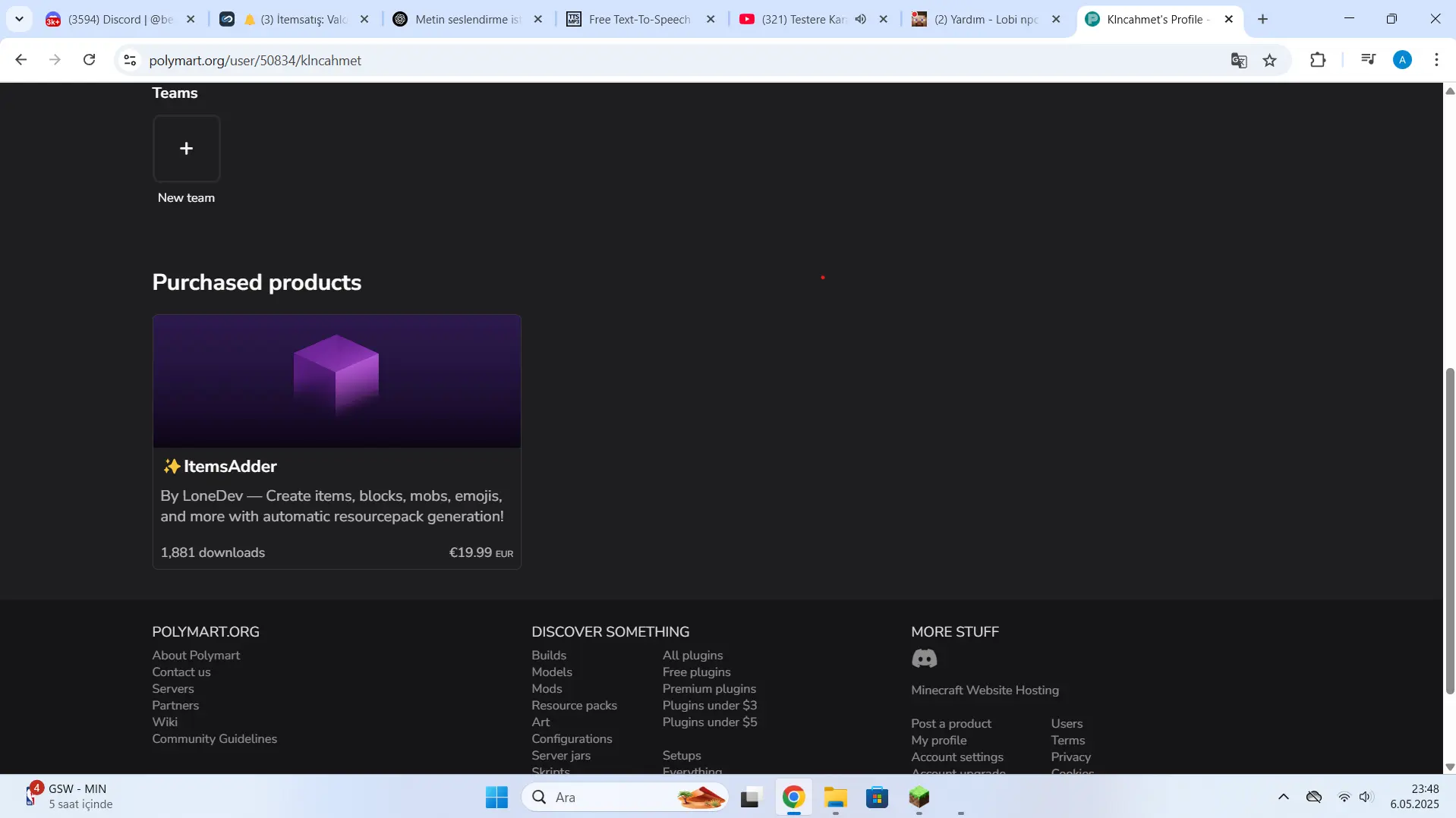Open GSW - MIN sports widget
The height and width of the screenshot is (818, 1456).
68,797
